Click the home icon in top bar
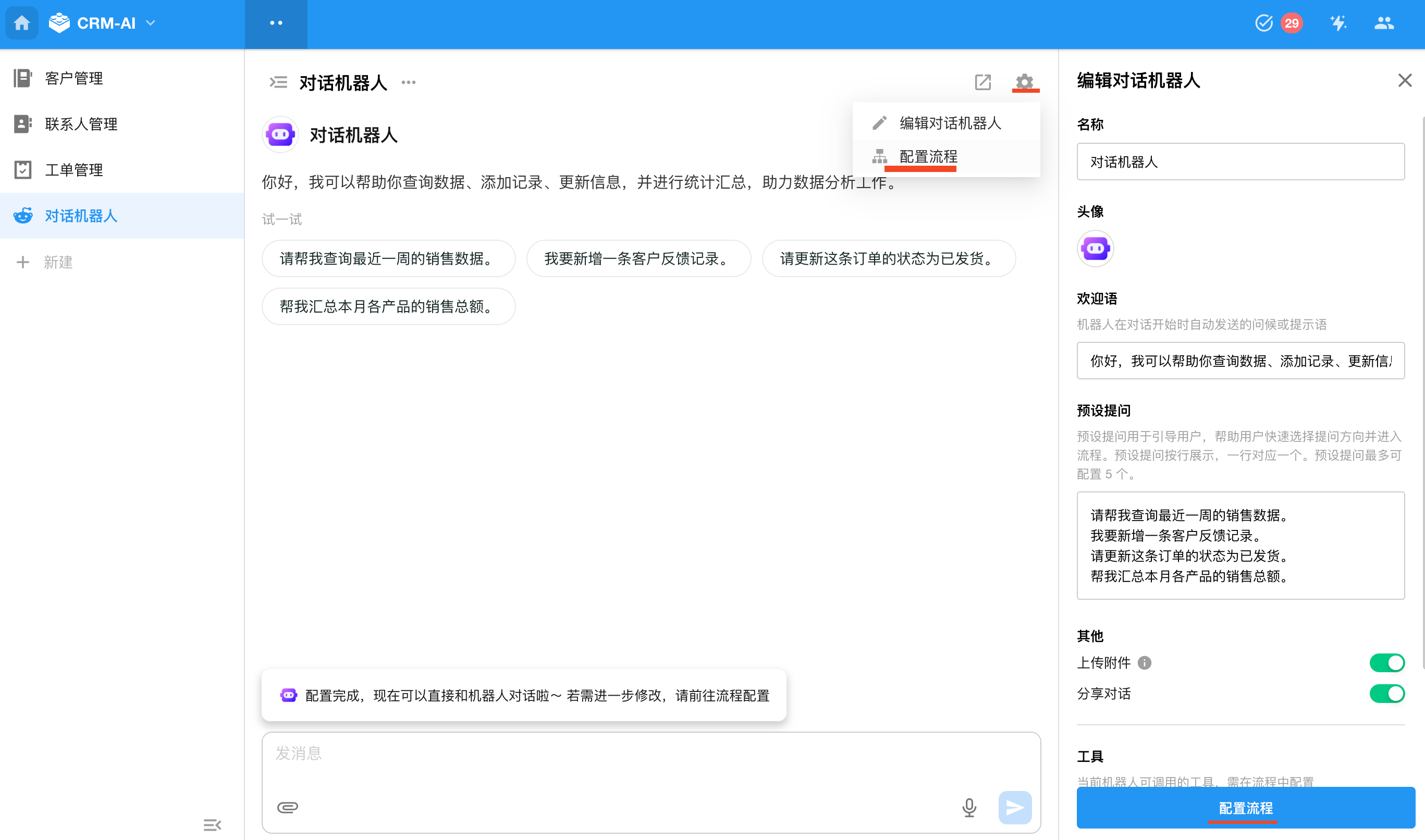The height and width of the screenshot is (840, 1425). [21, 23]
